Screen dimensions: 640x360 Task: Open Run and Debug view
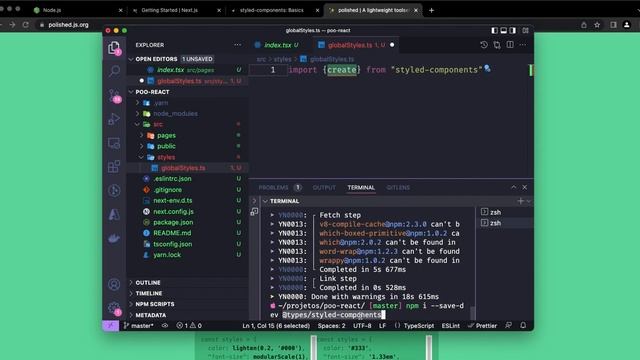[x=114, y=119]
